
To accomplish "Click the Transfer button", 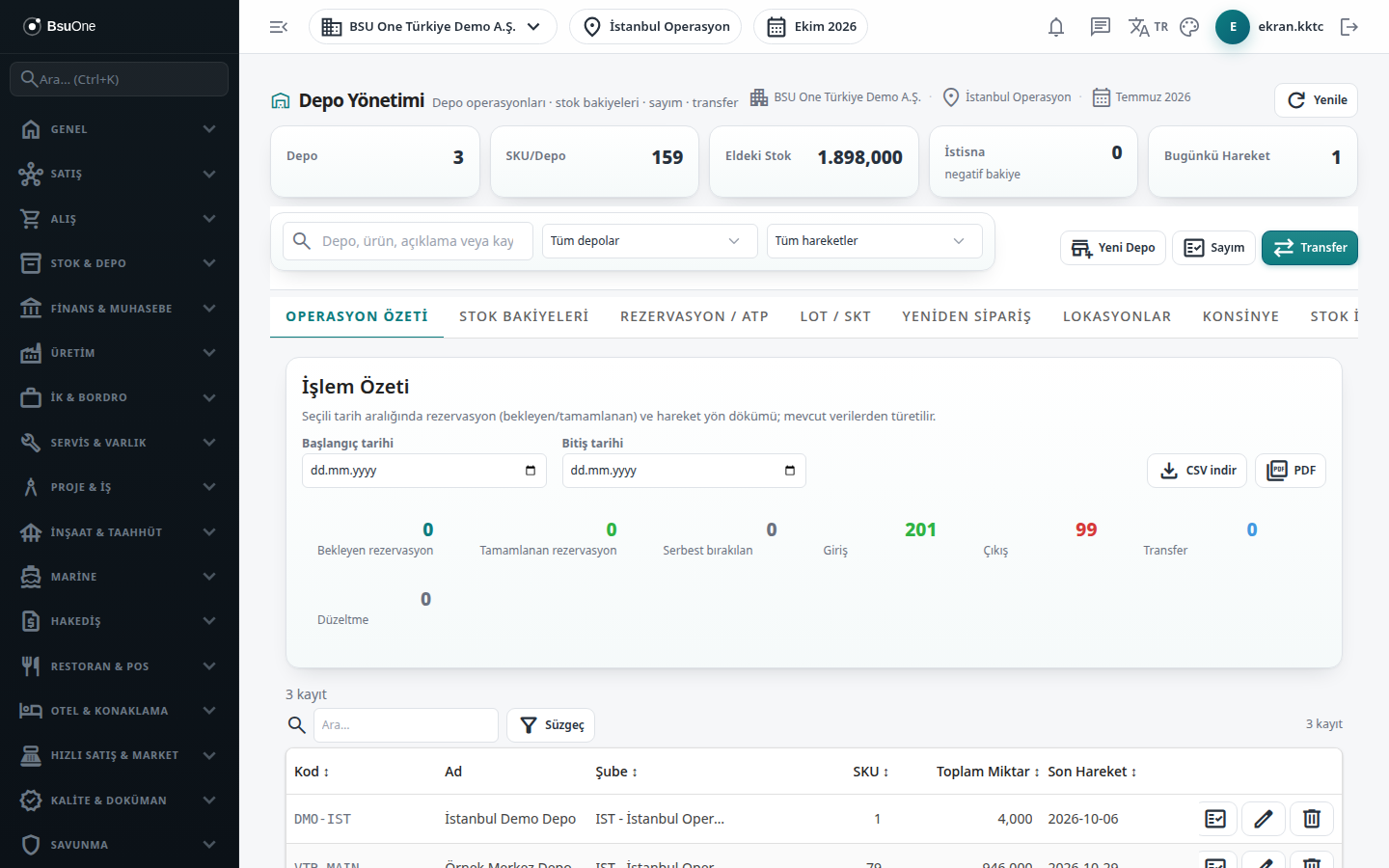I will coord(1310,248).
